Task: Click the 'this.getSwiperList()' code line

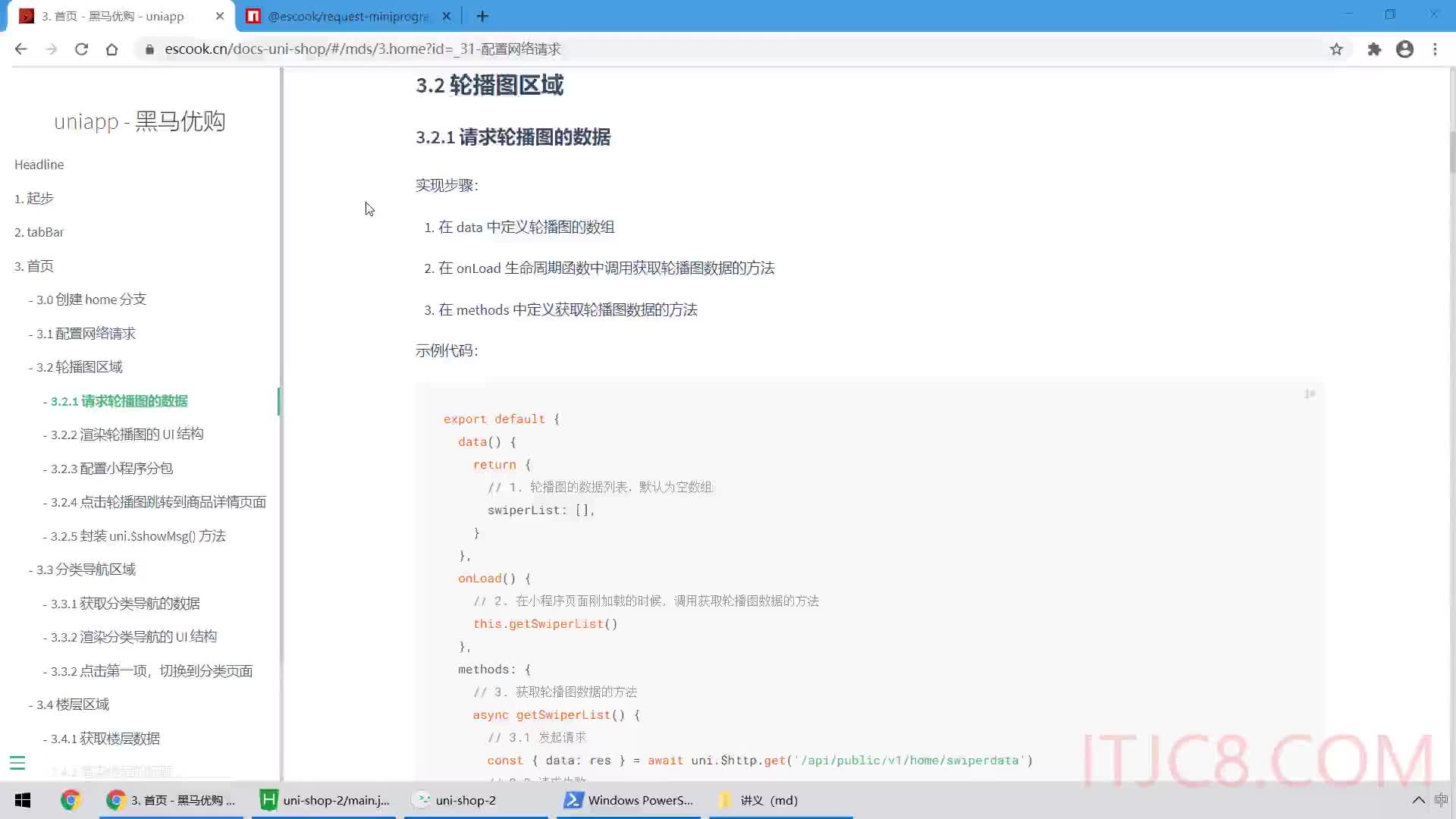Action: tap(545, 624)
